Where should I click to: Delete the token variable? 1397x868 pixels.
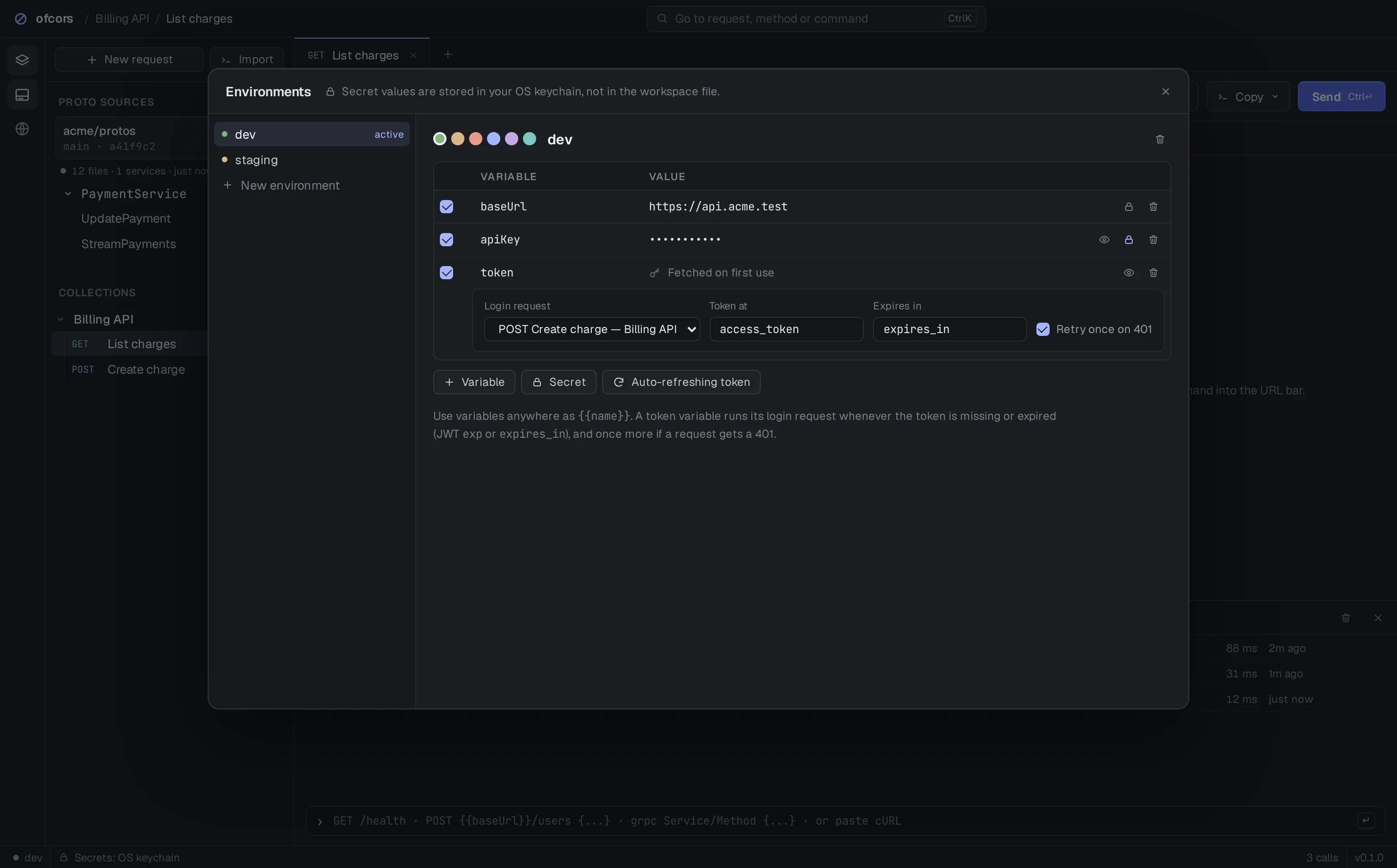(1153, 273)
